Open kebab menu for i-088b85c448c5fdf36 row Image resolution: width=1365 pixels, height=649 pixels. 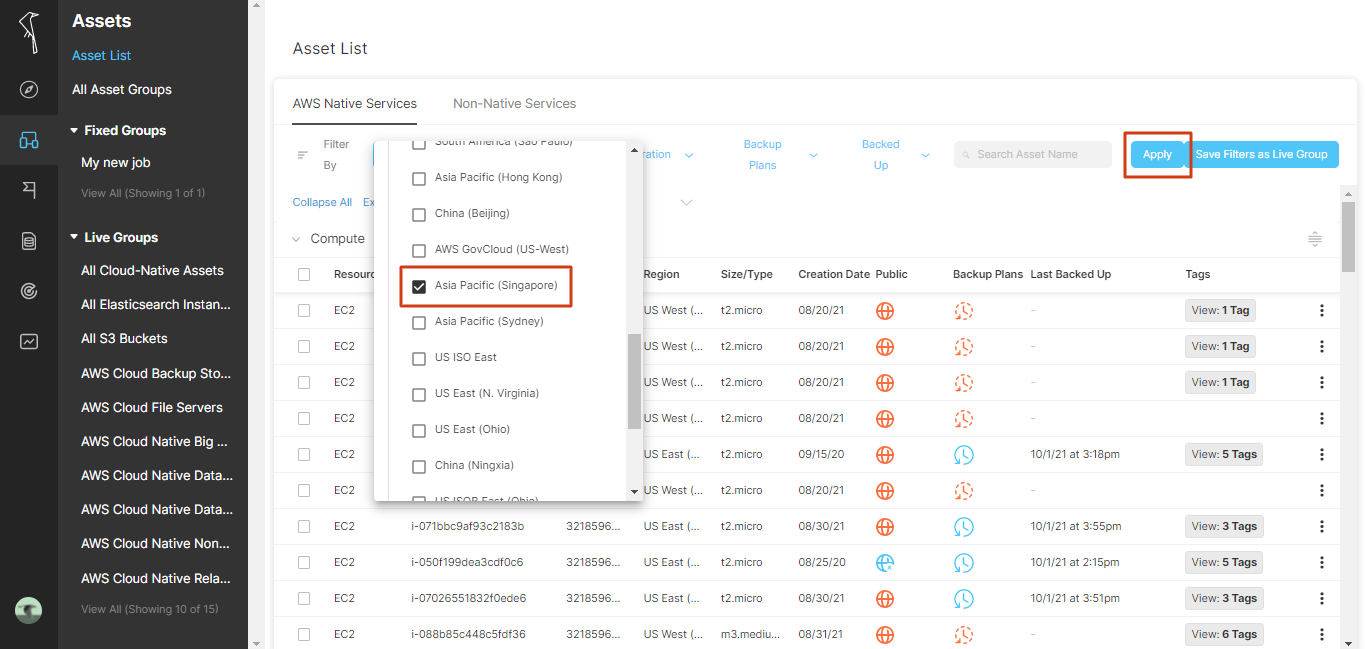1322,634
